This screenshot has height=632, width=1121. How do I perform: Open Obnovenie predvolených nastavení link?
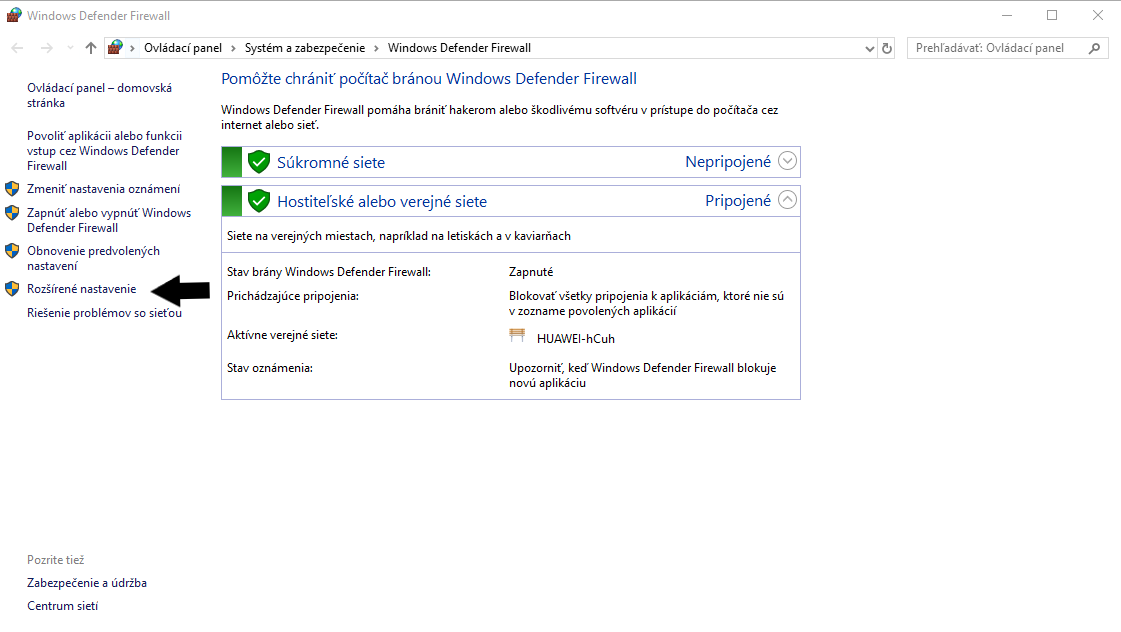[x=93, y=258]
